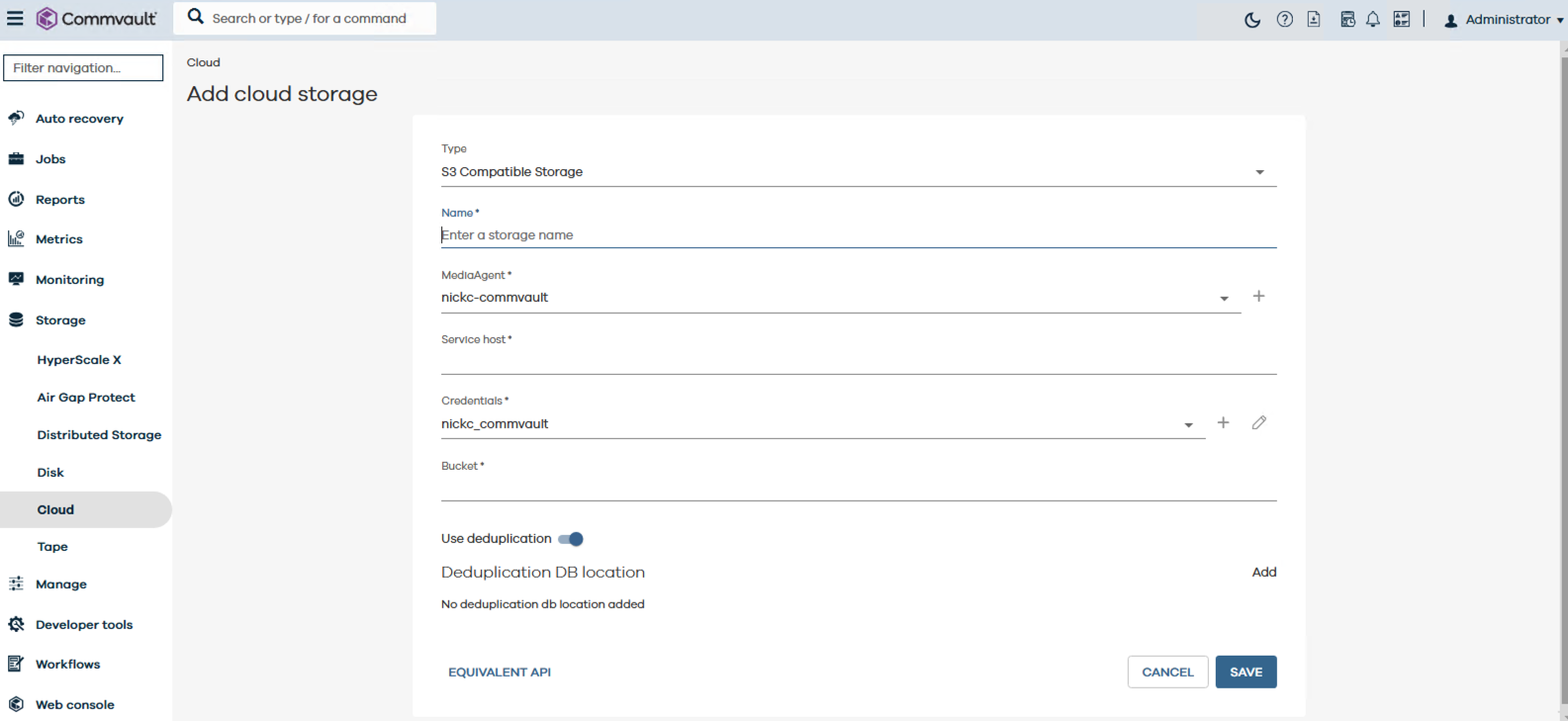Click the page vertical scrollbar

1564,381
